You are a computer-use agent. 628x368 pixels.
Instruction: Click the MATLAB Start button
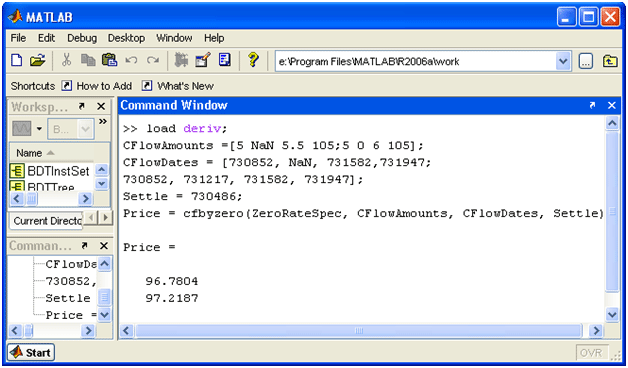[31, 352]
